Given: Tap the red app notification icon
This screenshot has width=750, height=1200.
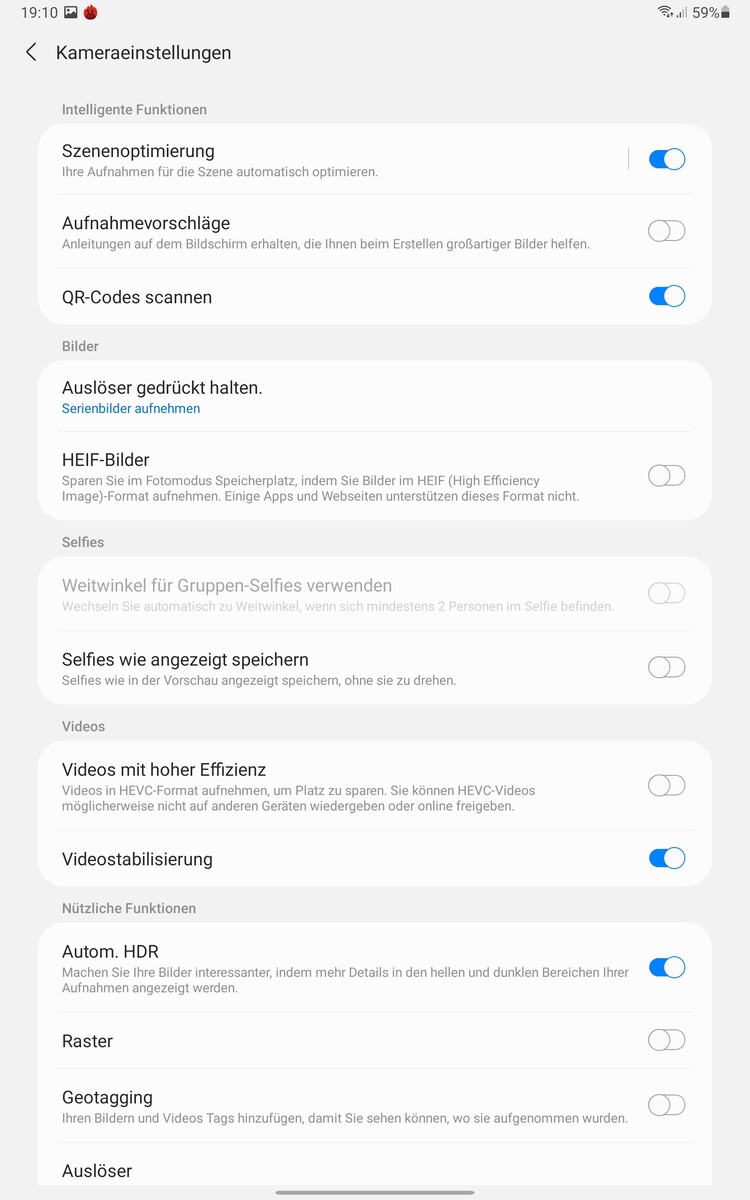Looking at the screenshot, I should pyautogui.click(x=91, y=13).
